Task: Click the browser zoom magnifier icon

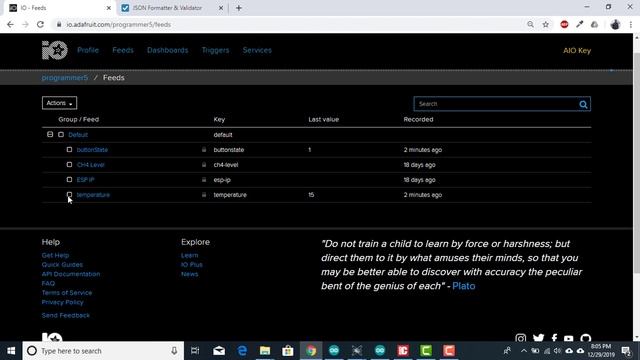Action: tap(530, 24)
